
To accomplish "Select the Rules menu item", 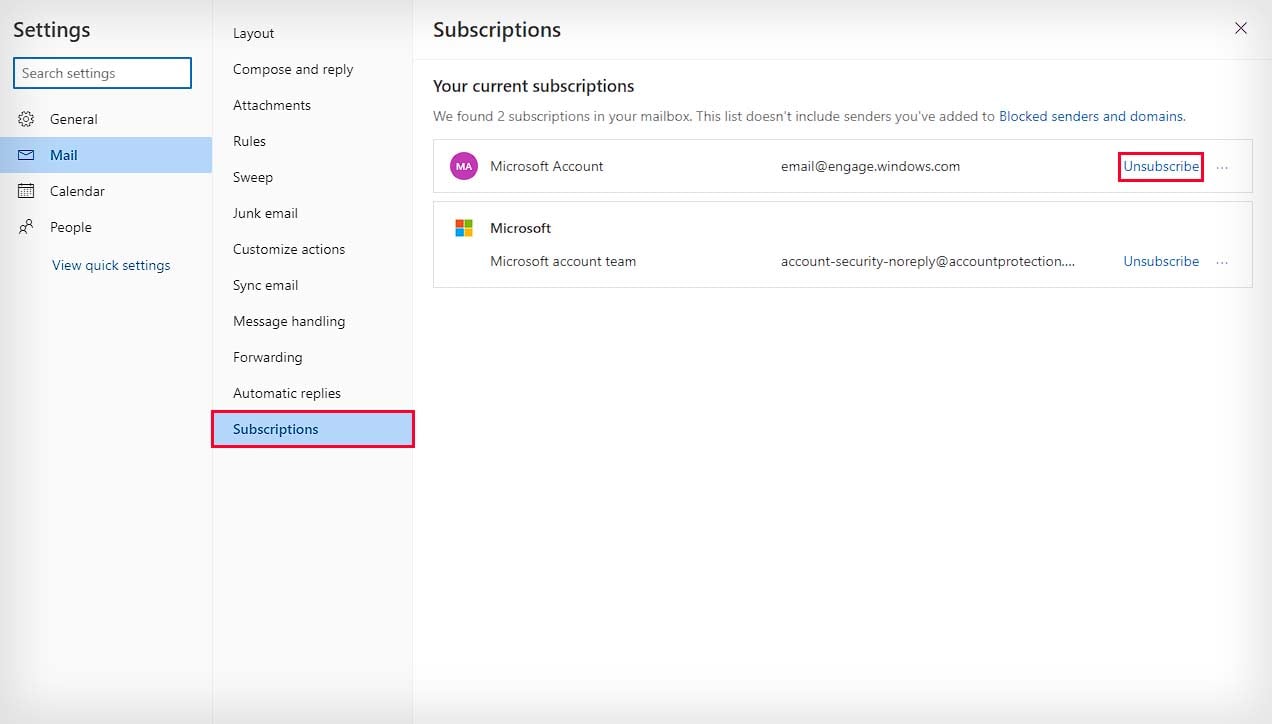I will click(x=249, y=141).
